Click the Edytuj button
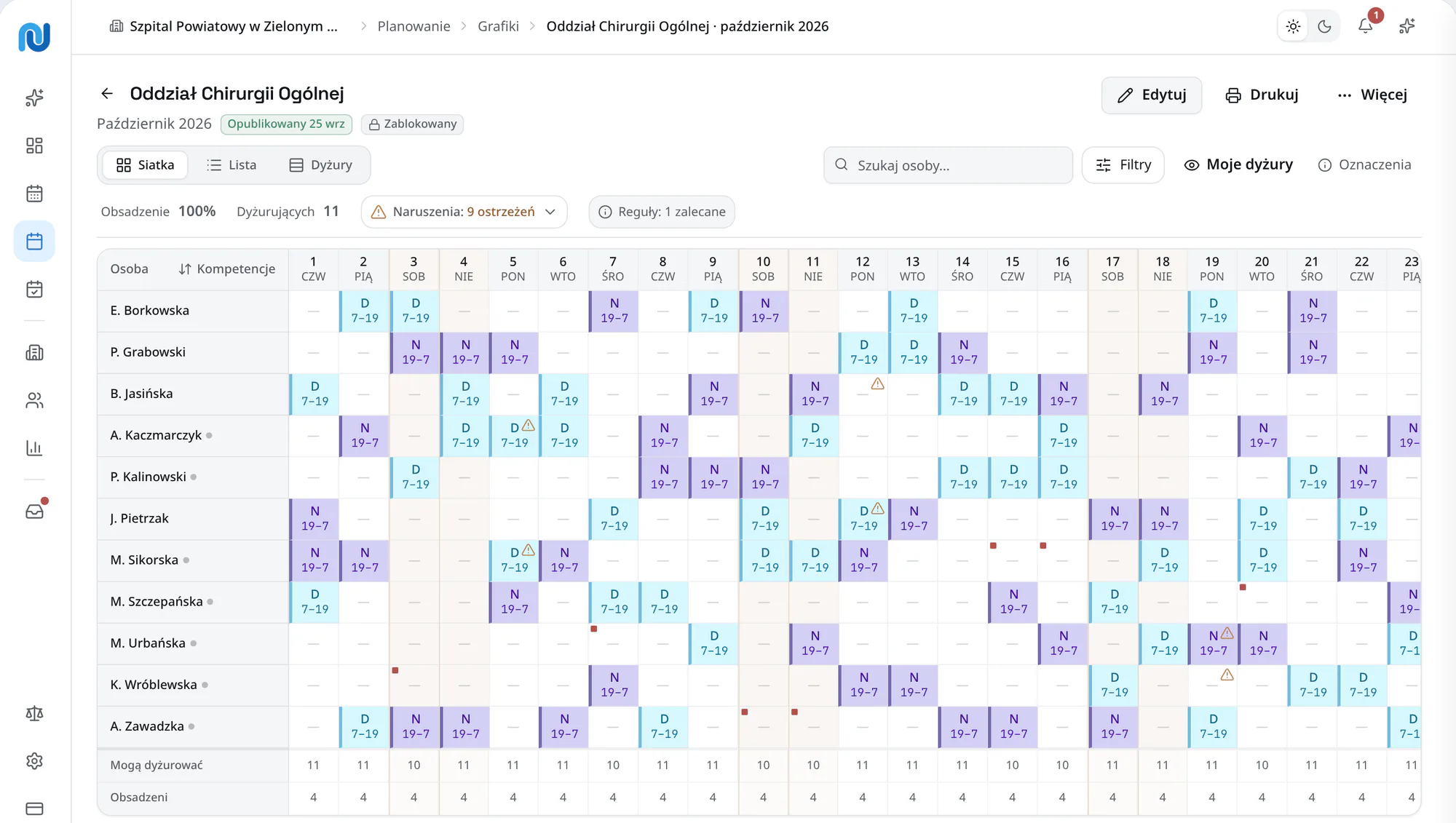The height and width of the screenshot is (823, 1456). point(1152,95)
